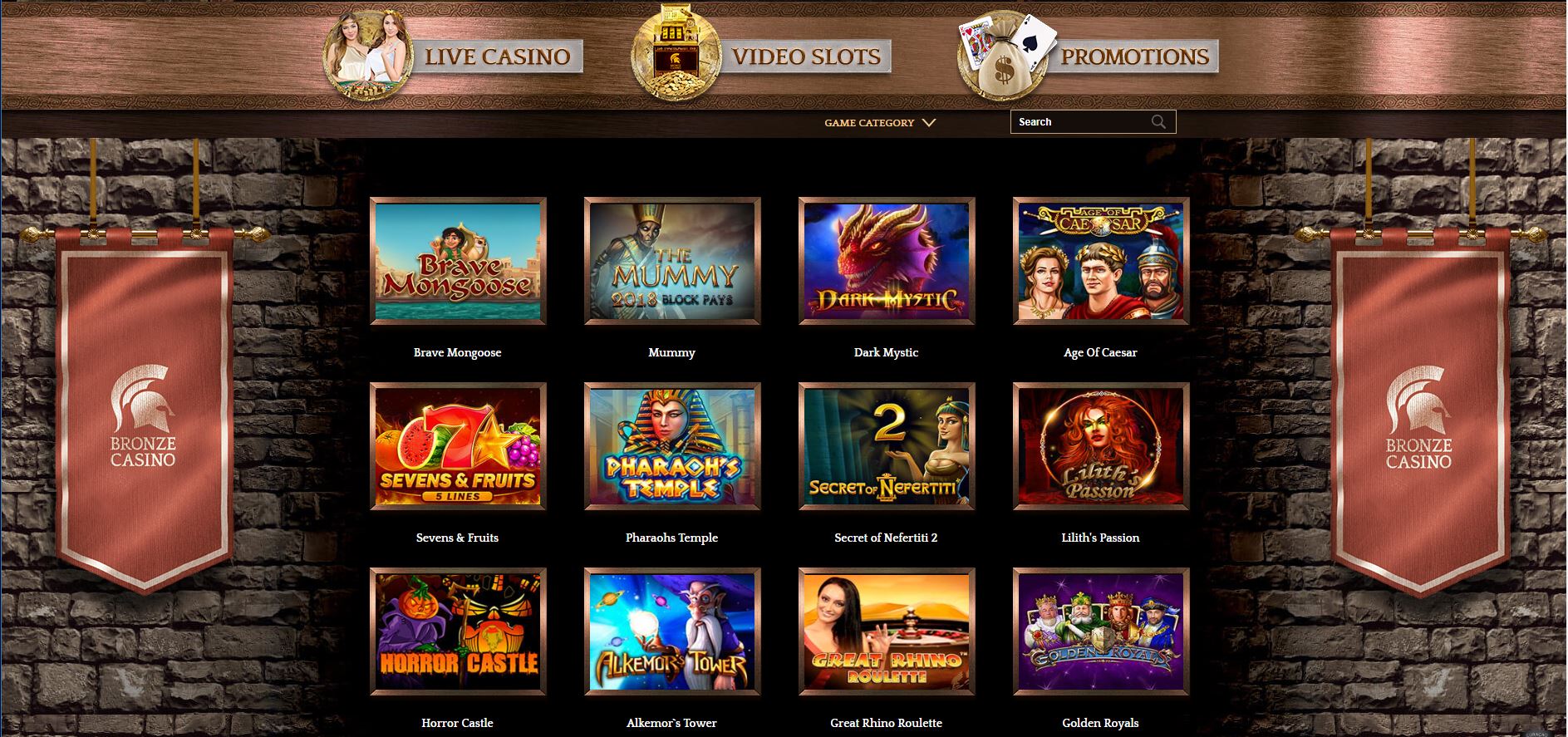Open the Brave Mongoose game thumbnail
Viewport: 1568px width, 737px height.
tap(458, 261)
